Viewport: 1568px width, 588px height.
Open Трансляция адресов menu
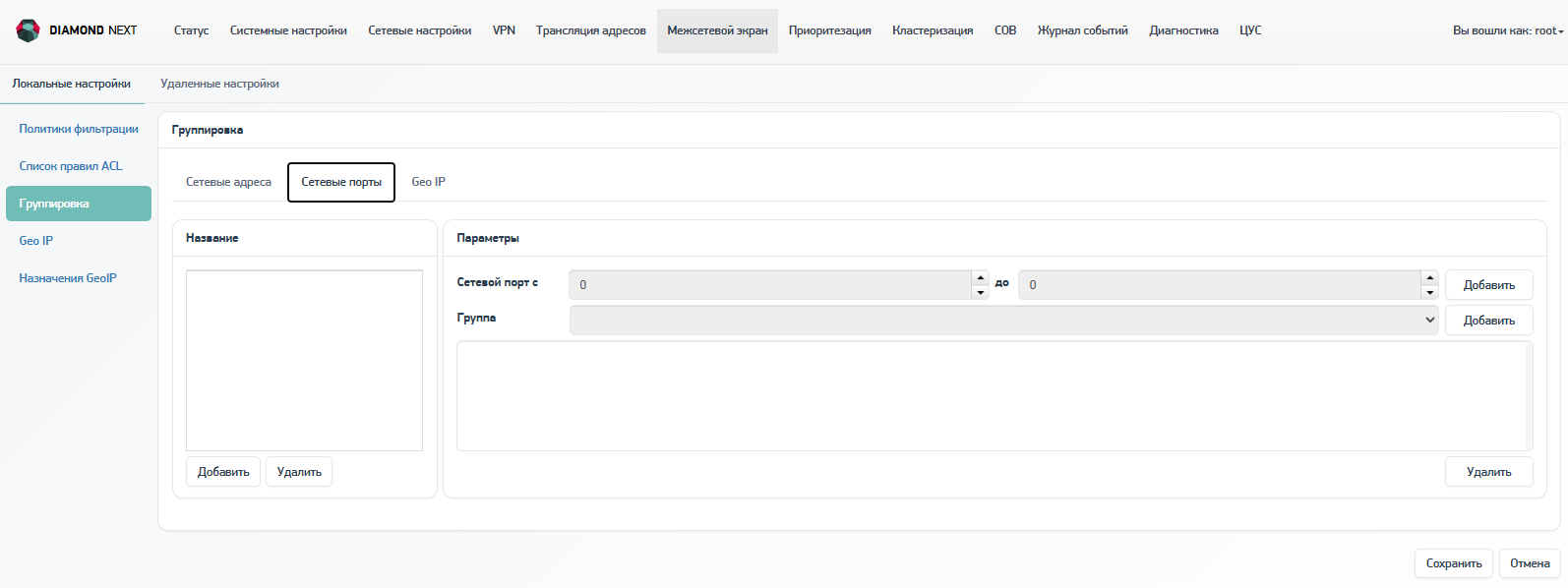(591, 30)
